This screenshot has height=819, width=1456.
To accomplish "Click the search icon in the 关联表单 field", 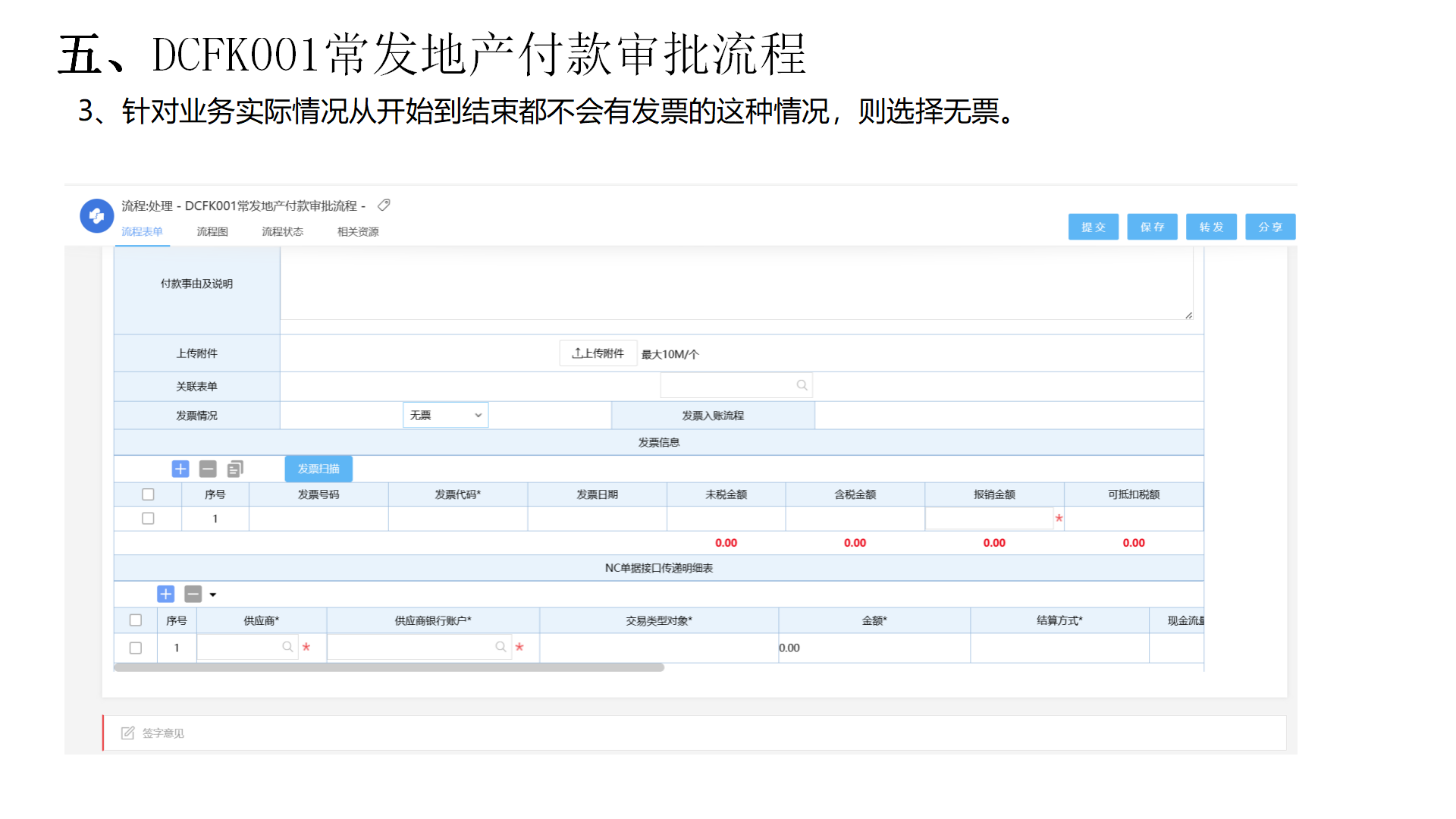I will tap(802, 385).
